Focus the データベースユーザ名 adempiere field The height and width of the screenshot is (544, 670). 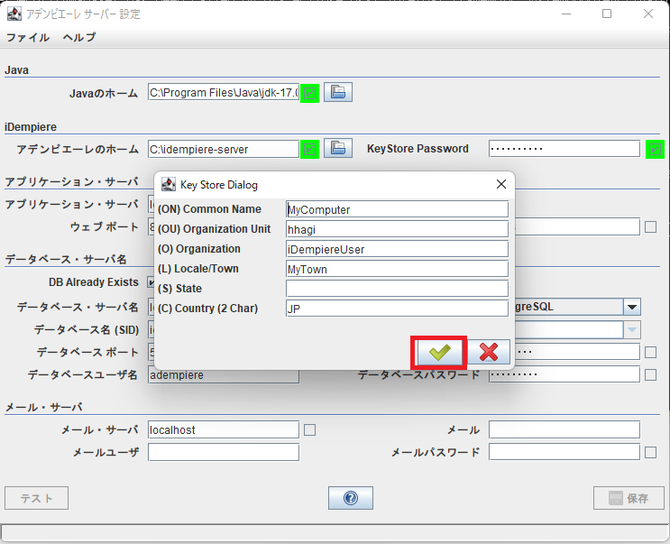point(223,375)
